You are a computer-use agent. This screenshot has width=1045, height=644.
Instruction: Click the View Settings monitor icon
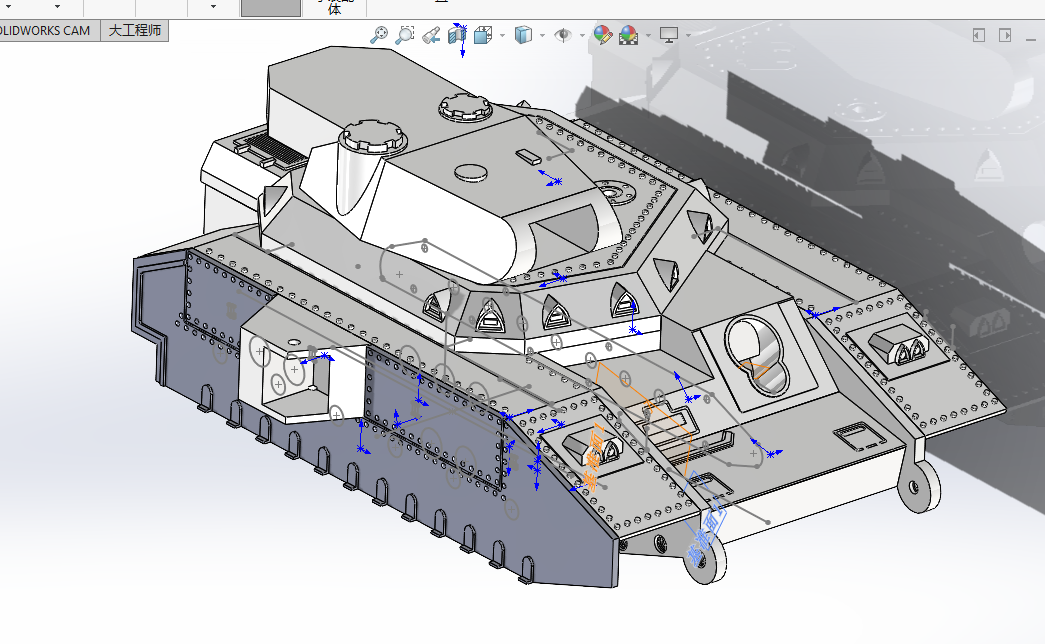coord(668,35)
